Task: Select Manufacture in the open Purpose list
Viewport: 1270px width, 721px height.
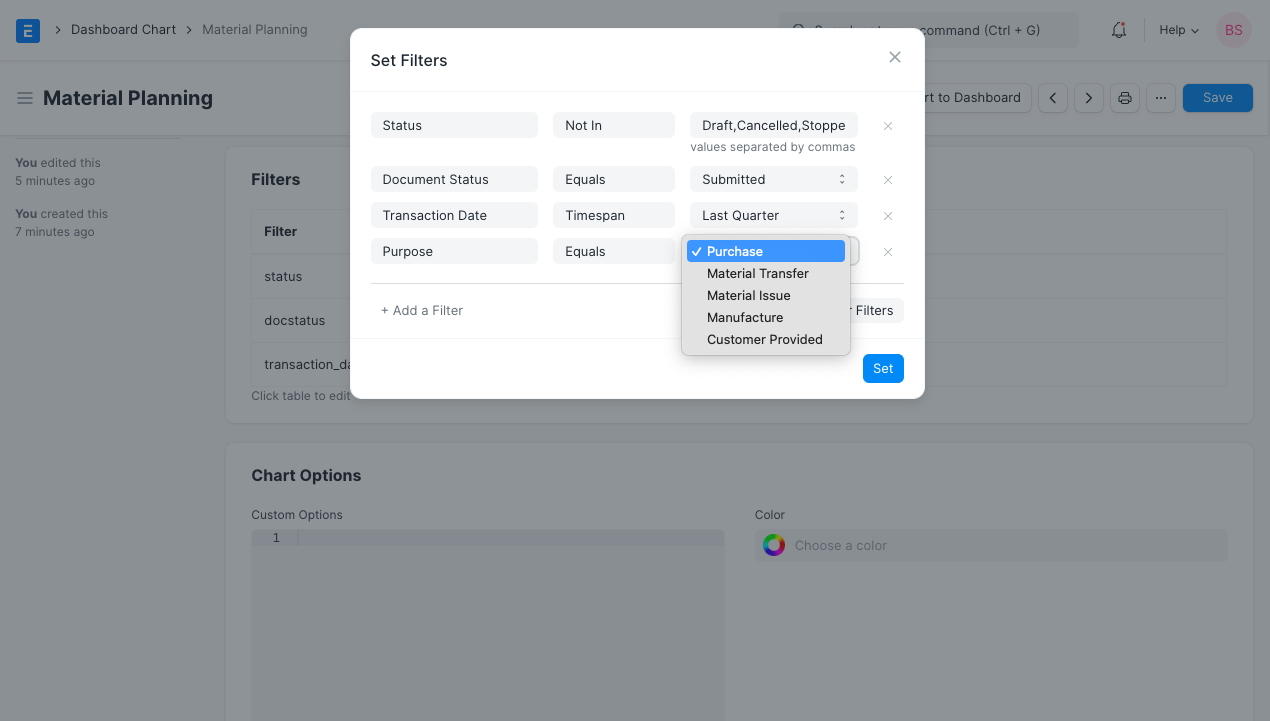Action: [745, 317]
